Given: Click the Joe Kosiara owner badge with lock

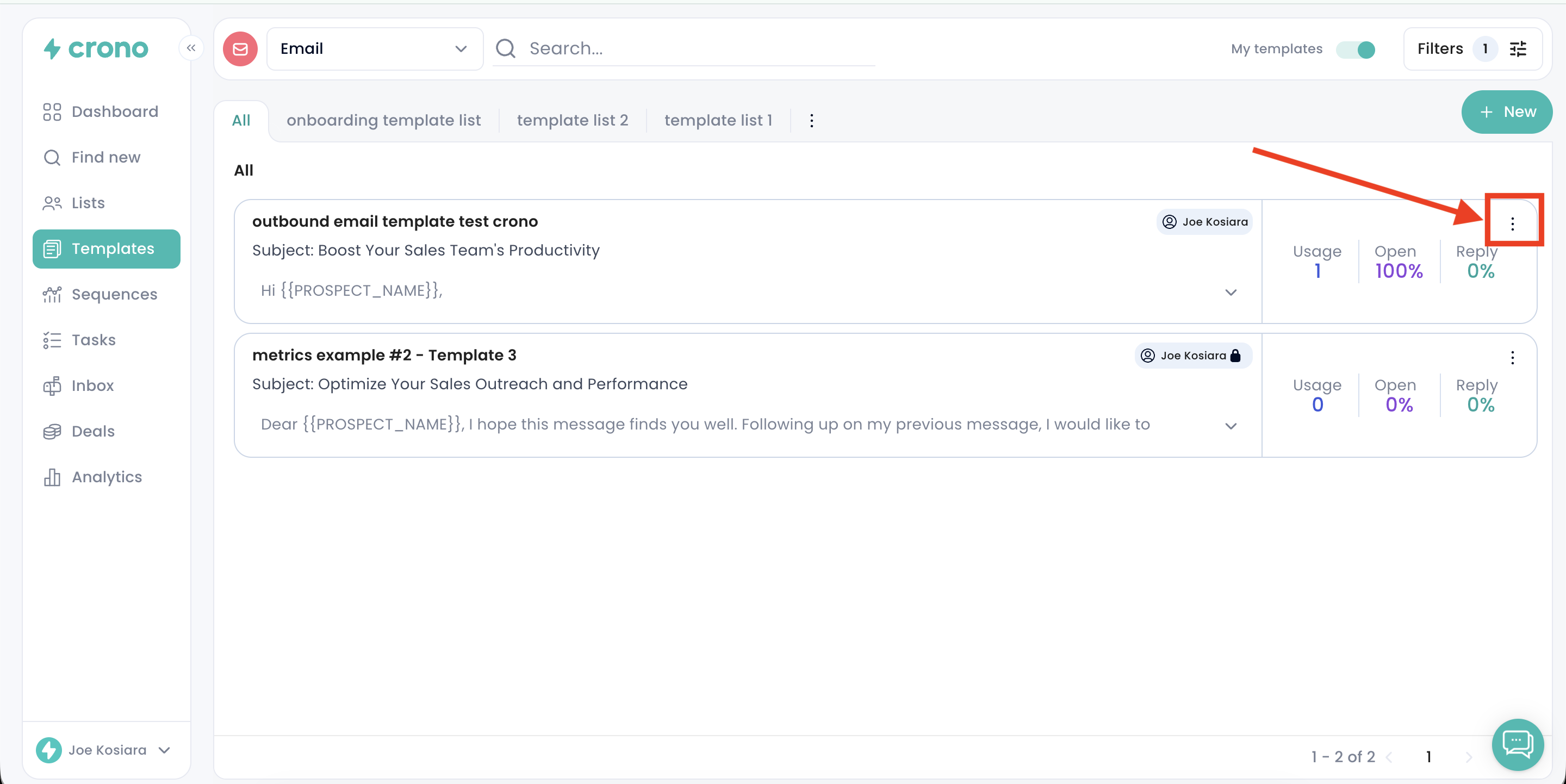Looking at the screenshot, I should [1193, 356].
